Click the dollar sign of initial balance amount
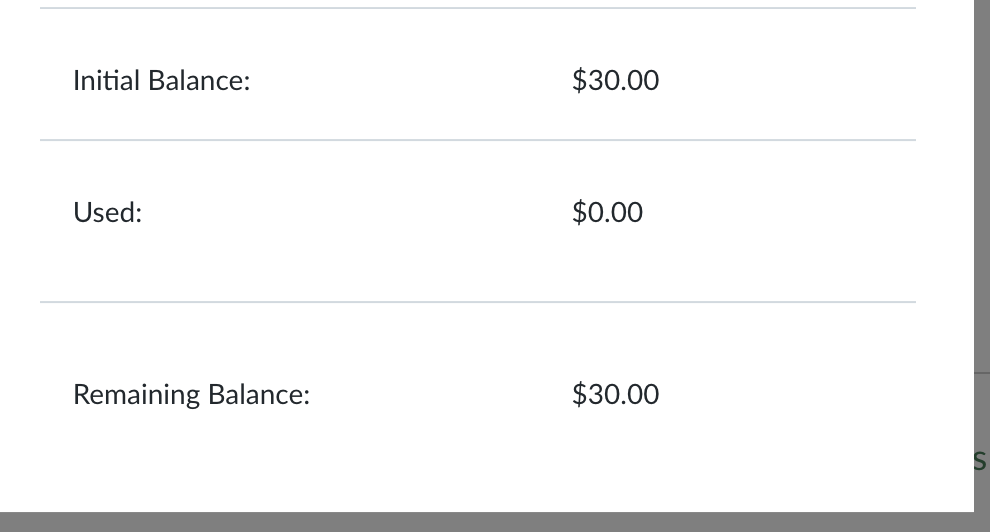 point(579,81)
